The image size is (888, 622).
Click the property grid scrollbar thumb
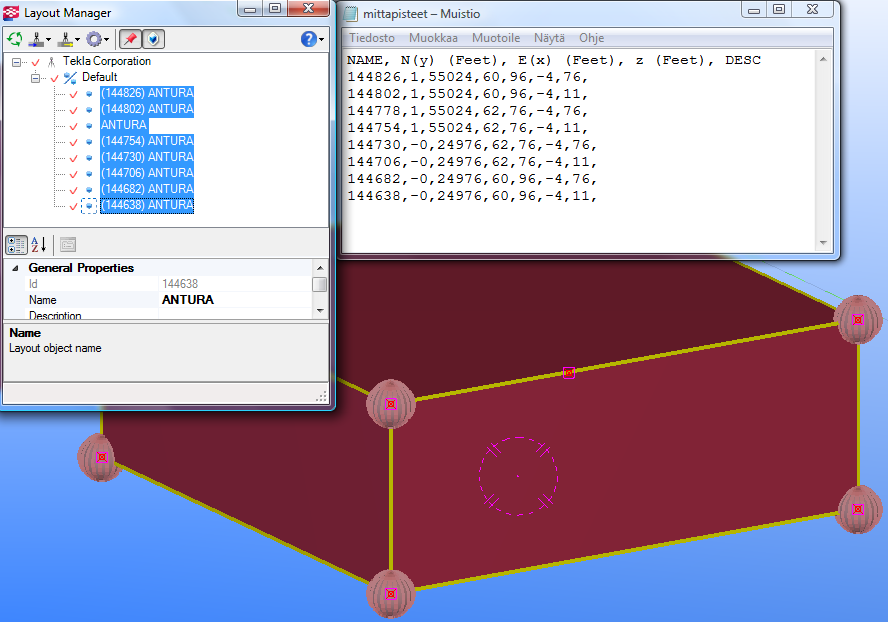320,284
